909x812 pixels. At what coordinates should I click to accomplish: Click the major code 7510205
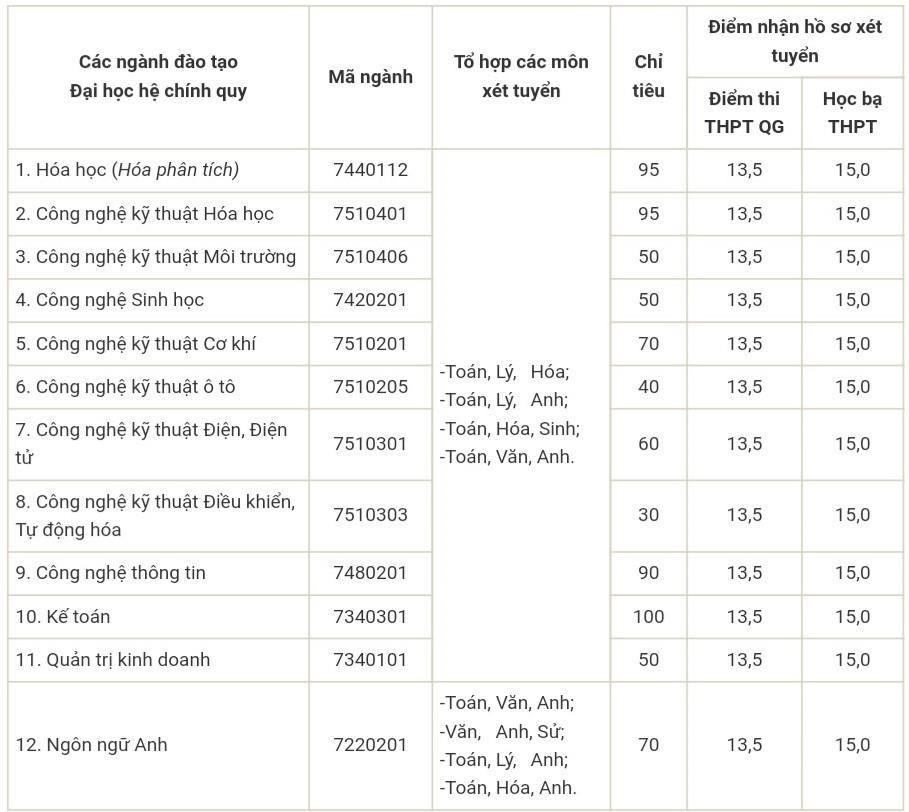click(x=370, y=386)
